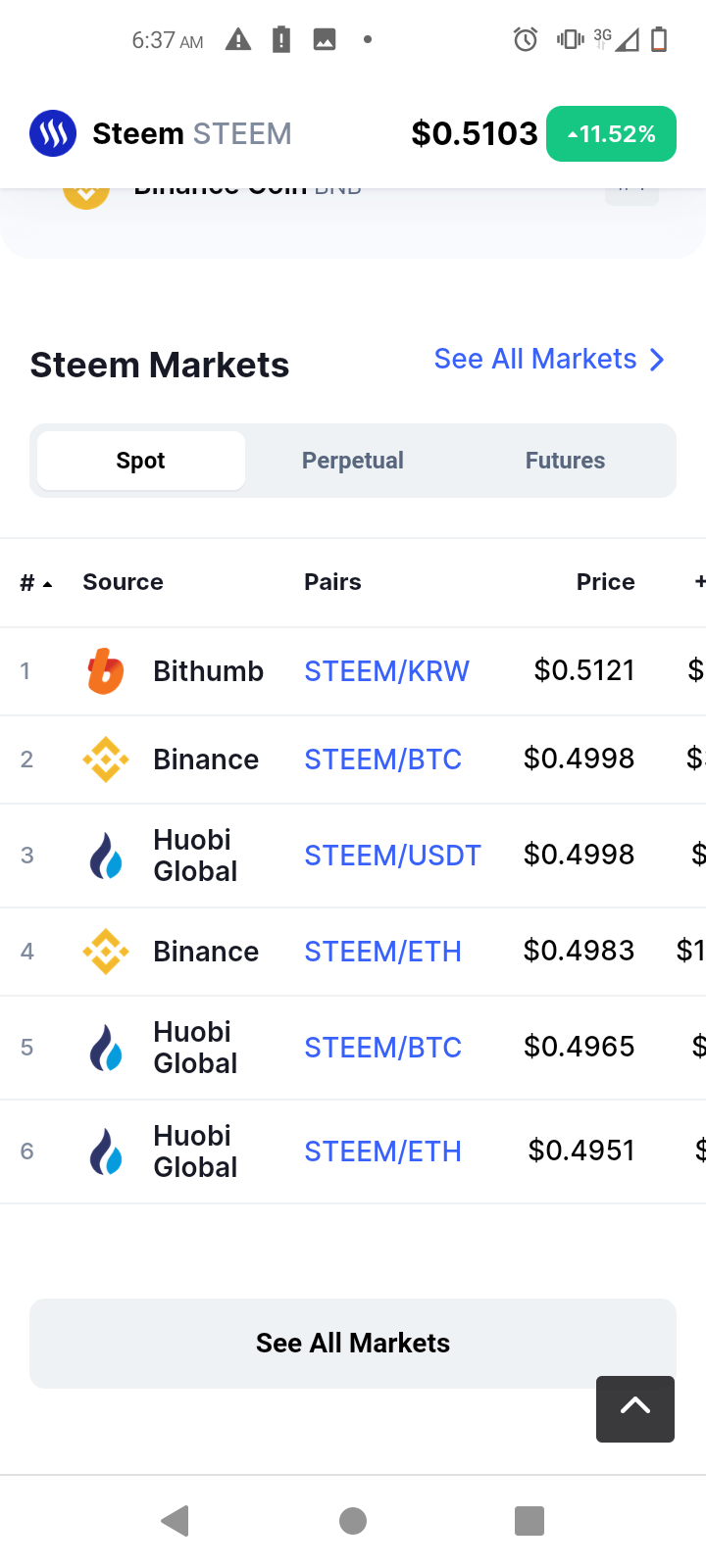Tap the Huobi Global logo in row 3

[x=106, y=856]
